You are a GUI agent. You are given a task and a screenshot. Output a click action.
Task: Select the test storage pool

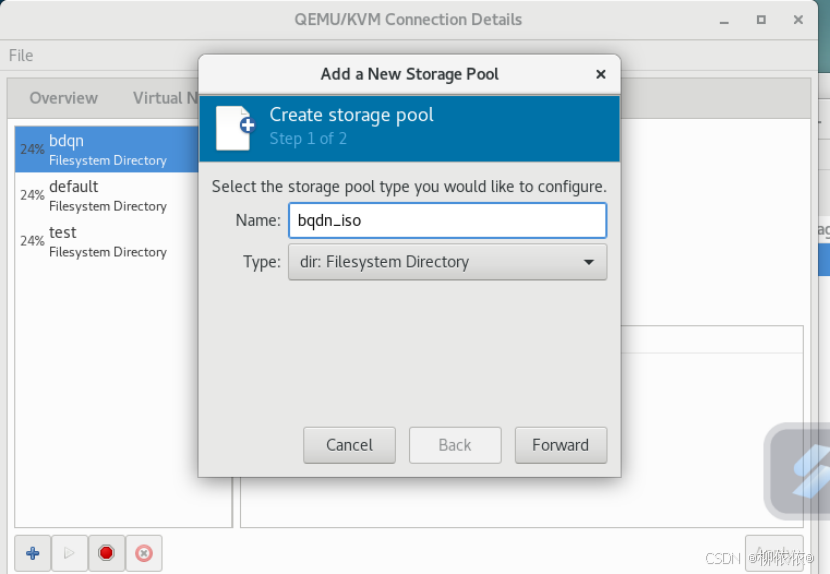[105, 241]
